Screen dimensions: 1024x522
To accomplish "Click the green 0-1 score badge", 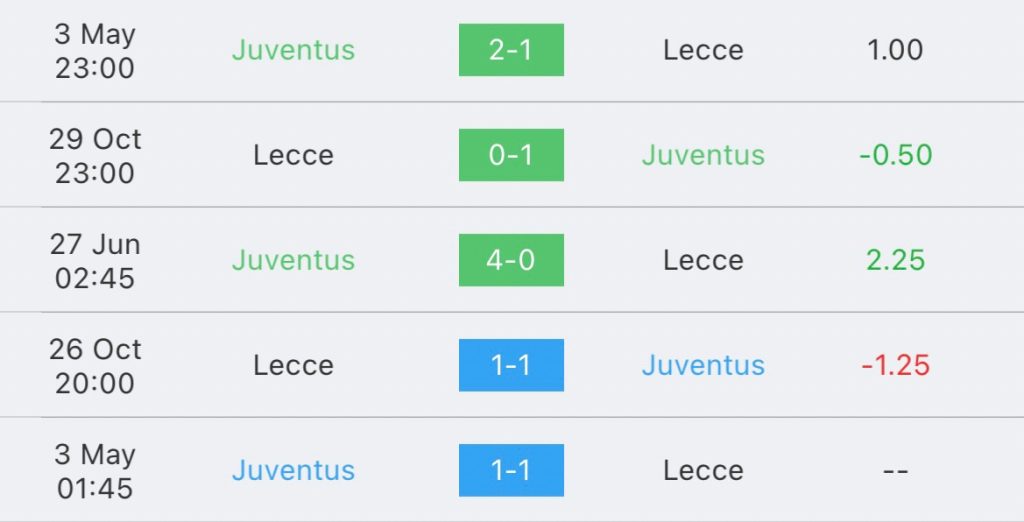I will tap(511, 155).
